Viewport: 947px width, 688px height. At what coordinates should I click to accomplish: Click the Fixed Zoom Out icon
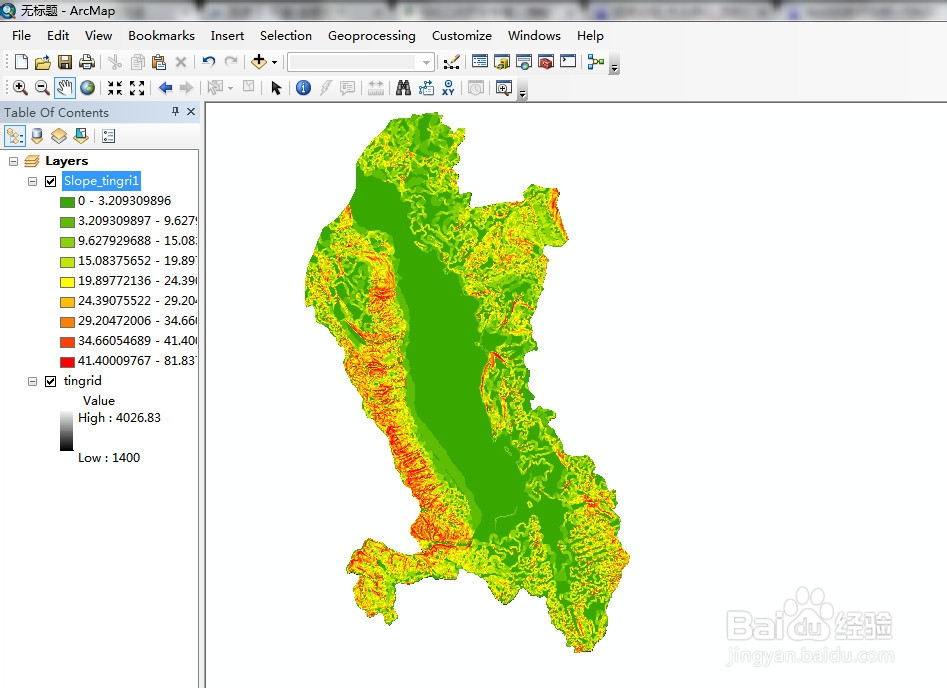(137, 88)
